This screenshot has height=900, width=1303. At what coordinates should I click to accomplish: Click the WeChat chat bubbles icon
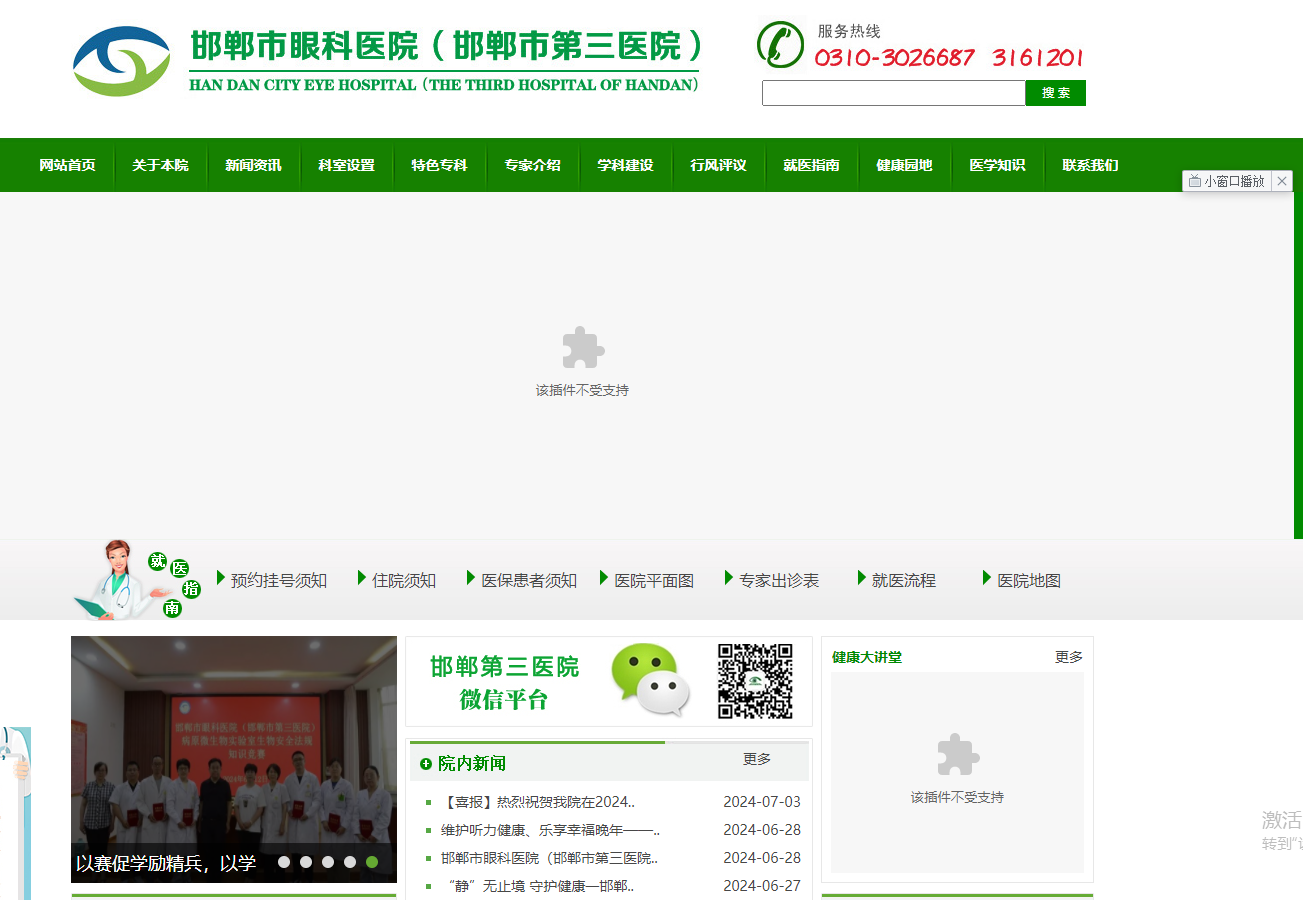(x=651, y=679)
